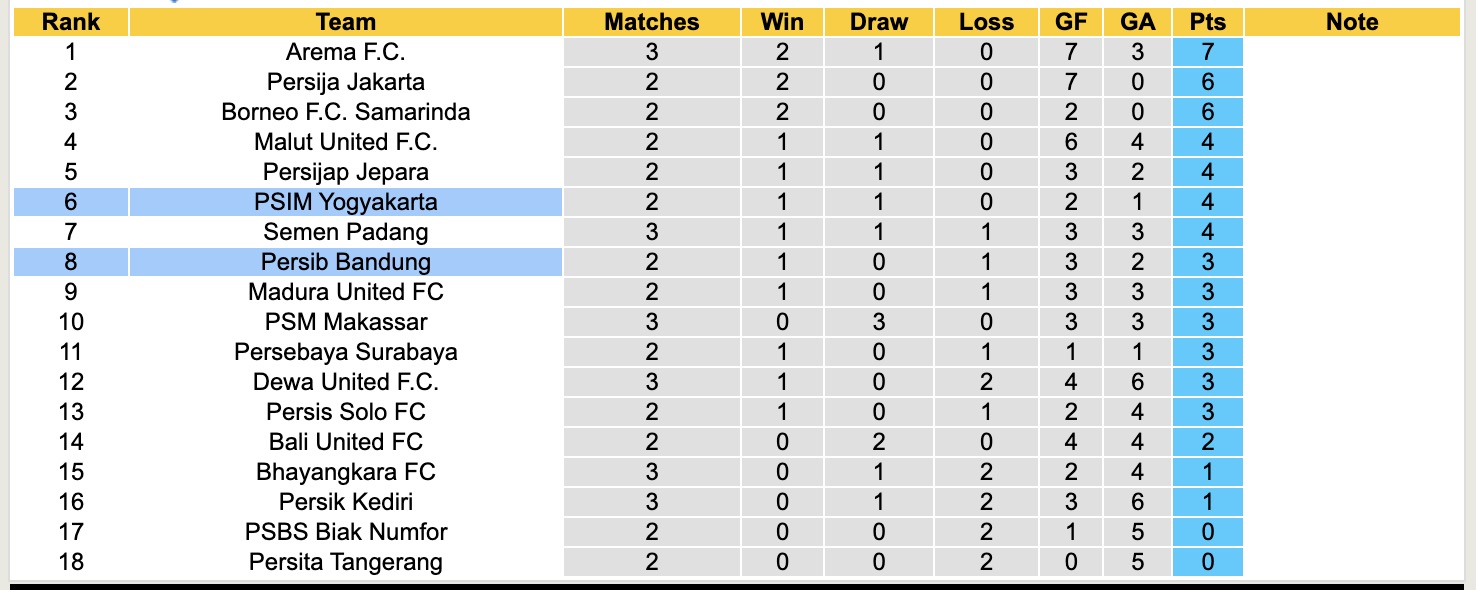Viewport: 1478px width, 590px height.
Task: Open the Arema F.C. team name
Action: pyautogui.click(x=345, y=52)
